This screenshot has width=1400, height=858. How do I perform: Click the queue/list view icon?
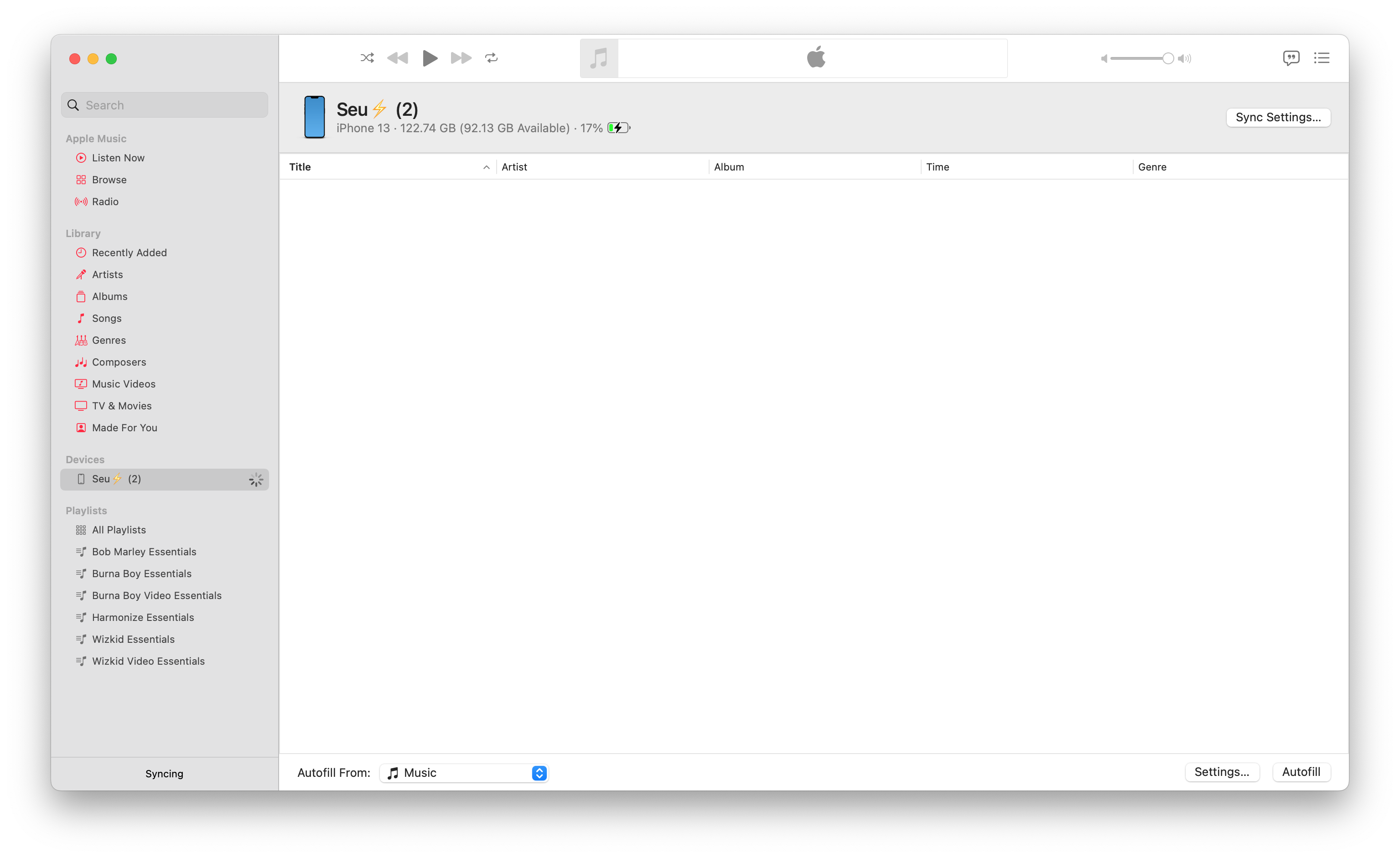click(1322, 57)
